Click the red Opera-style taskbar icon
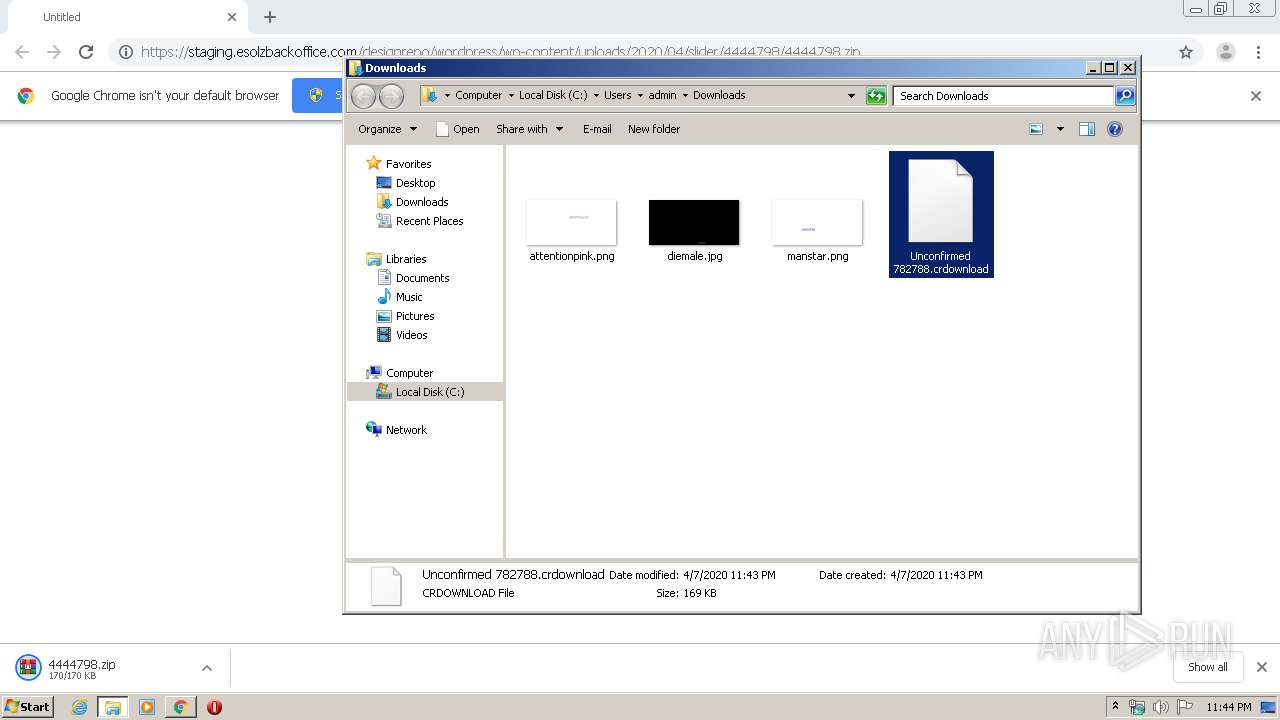 [x=214, y=707]
